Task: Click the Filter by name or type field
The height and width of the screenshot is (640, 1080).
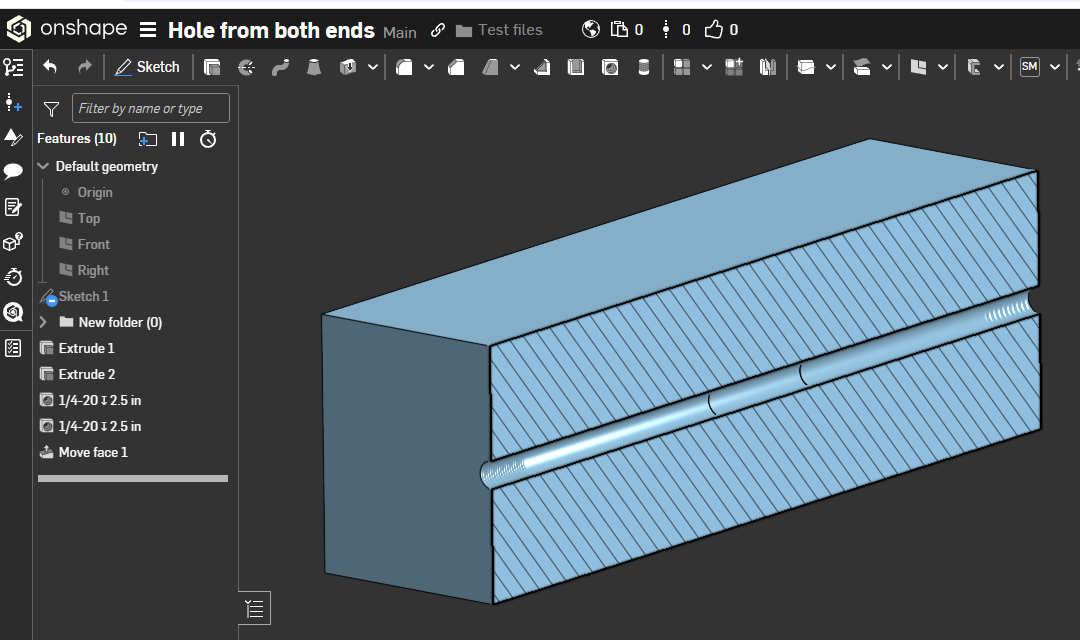Action: point(151,108)
